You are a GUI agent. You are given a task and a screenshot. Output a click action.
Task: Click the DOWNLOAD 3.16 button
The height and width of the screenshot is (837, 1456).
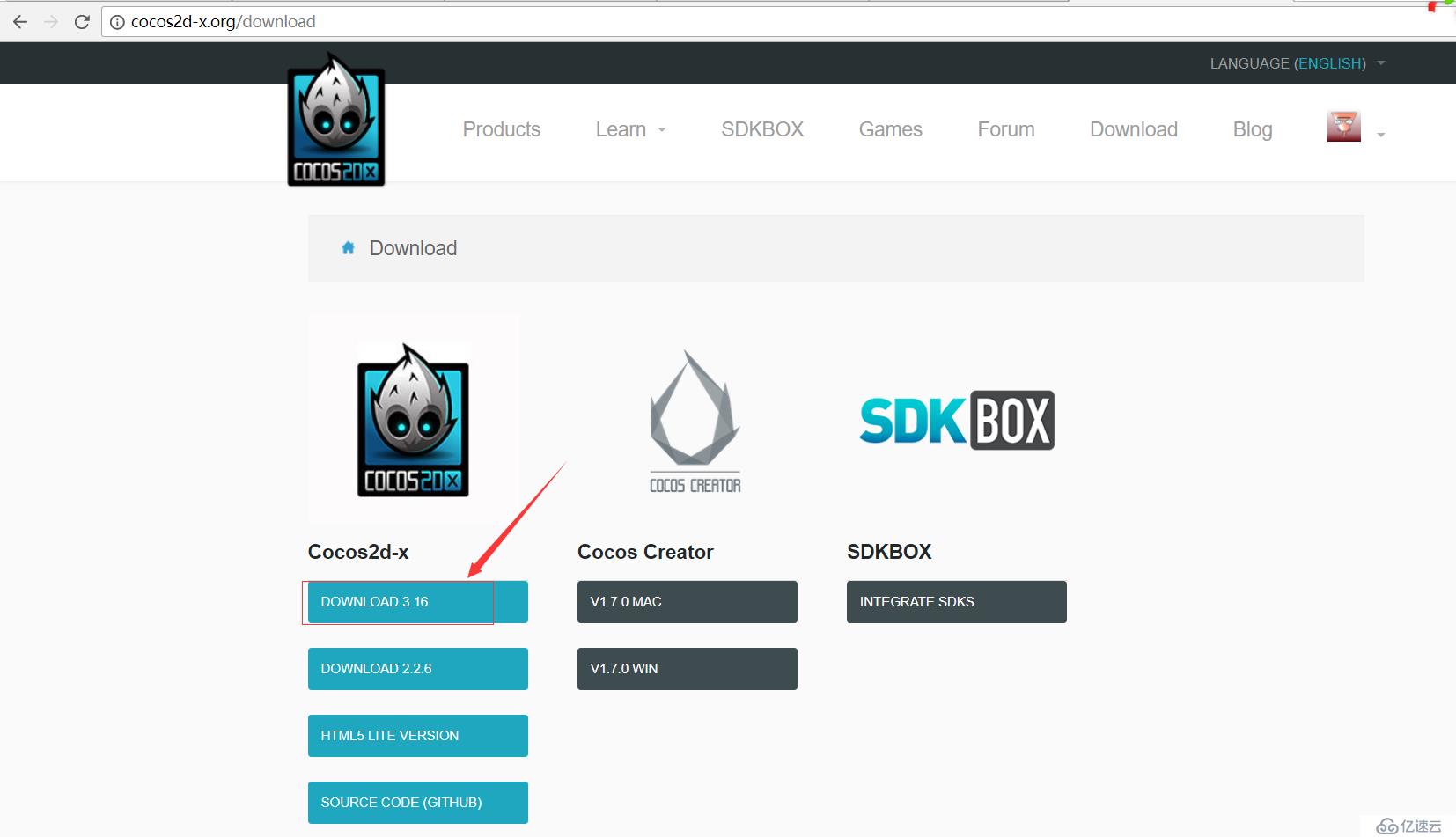point(418,602)
